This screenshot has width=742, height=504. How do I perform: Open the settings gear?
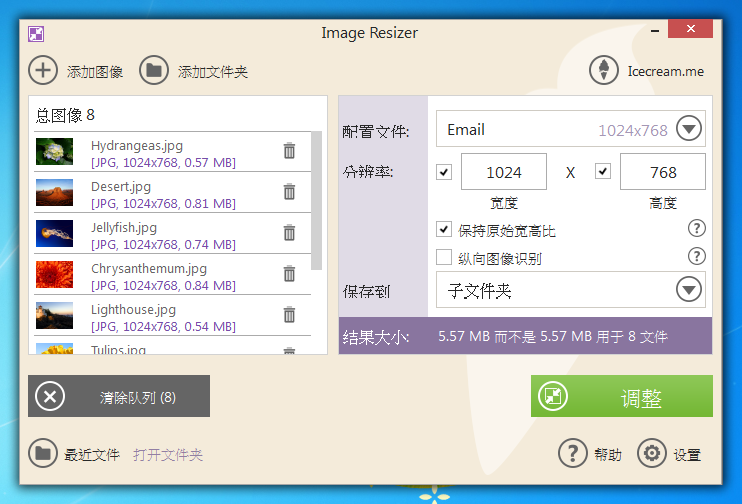point(652,454)
